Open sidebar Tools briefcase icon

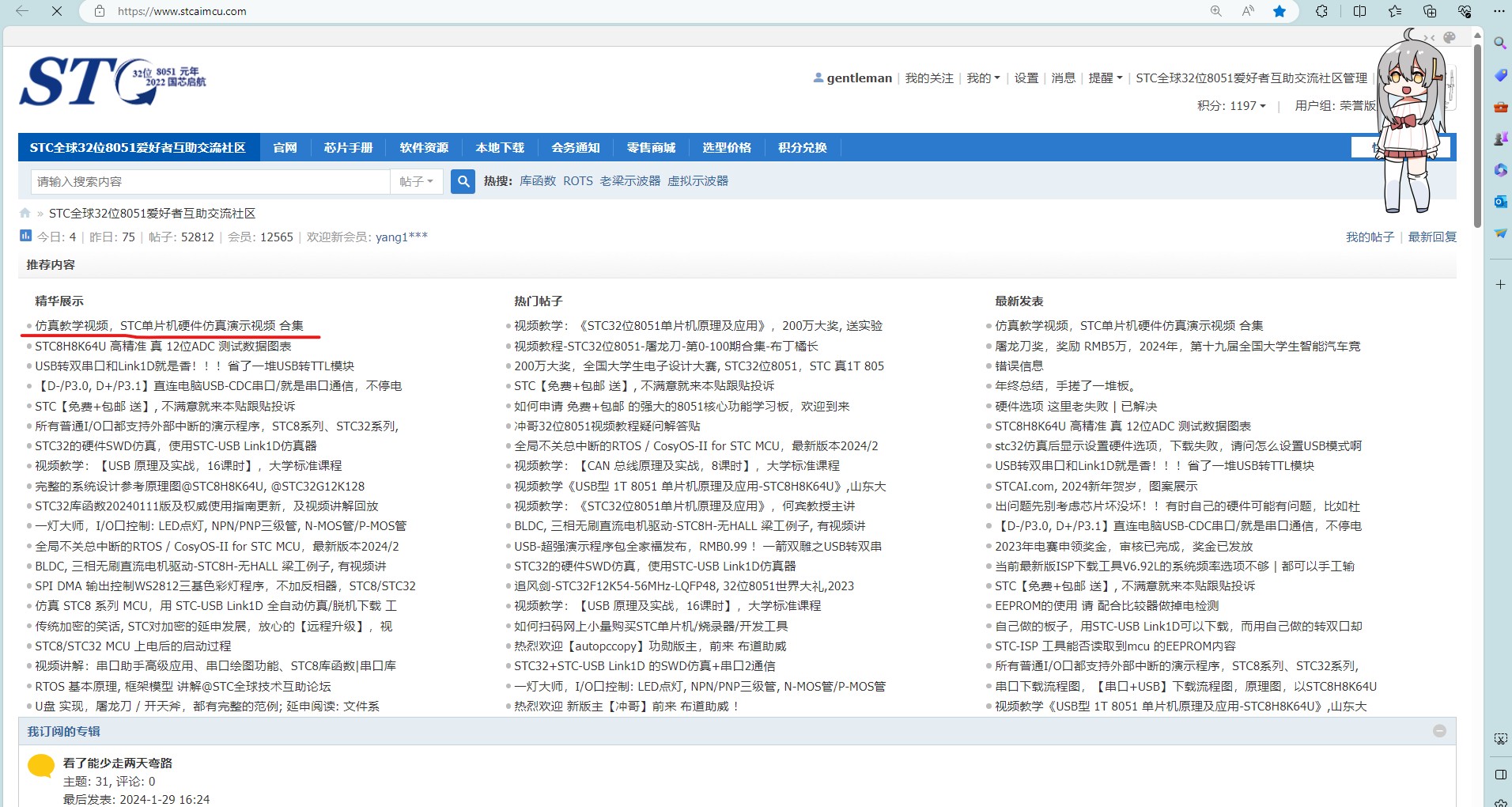[x=1499, y=107]
